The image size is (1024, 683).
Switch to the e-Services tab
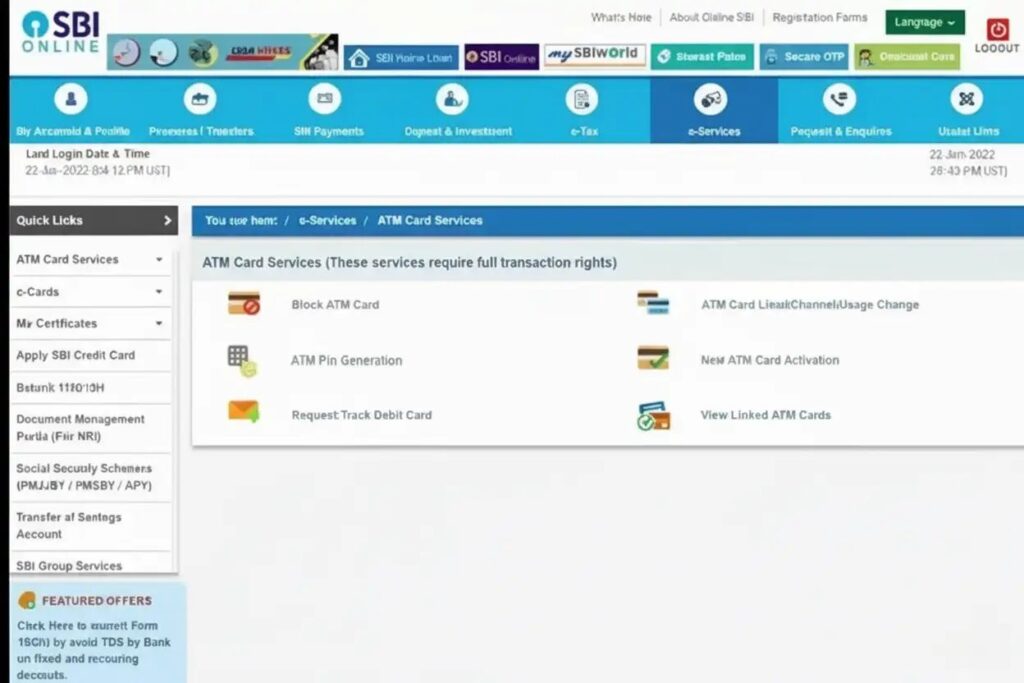click(x=713, y=110)
